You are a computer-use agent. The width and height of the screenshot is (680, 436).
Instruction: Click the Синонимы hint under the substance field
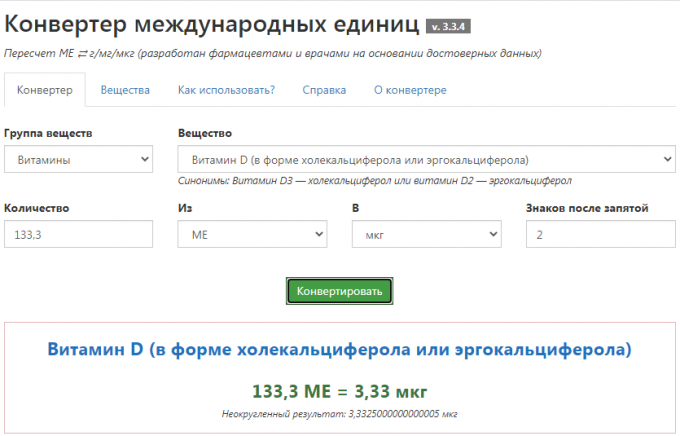374,182
